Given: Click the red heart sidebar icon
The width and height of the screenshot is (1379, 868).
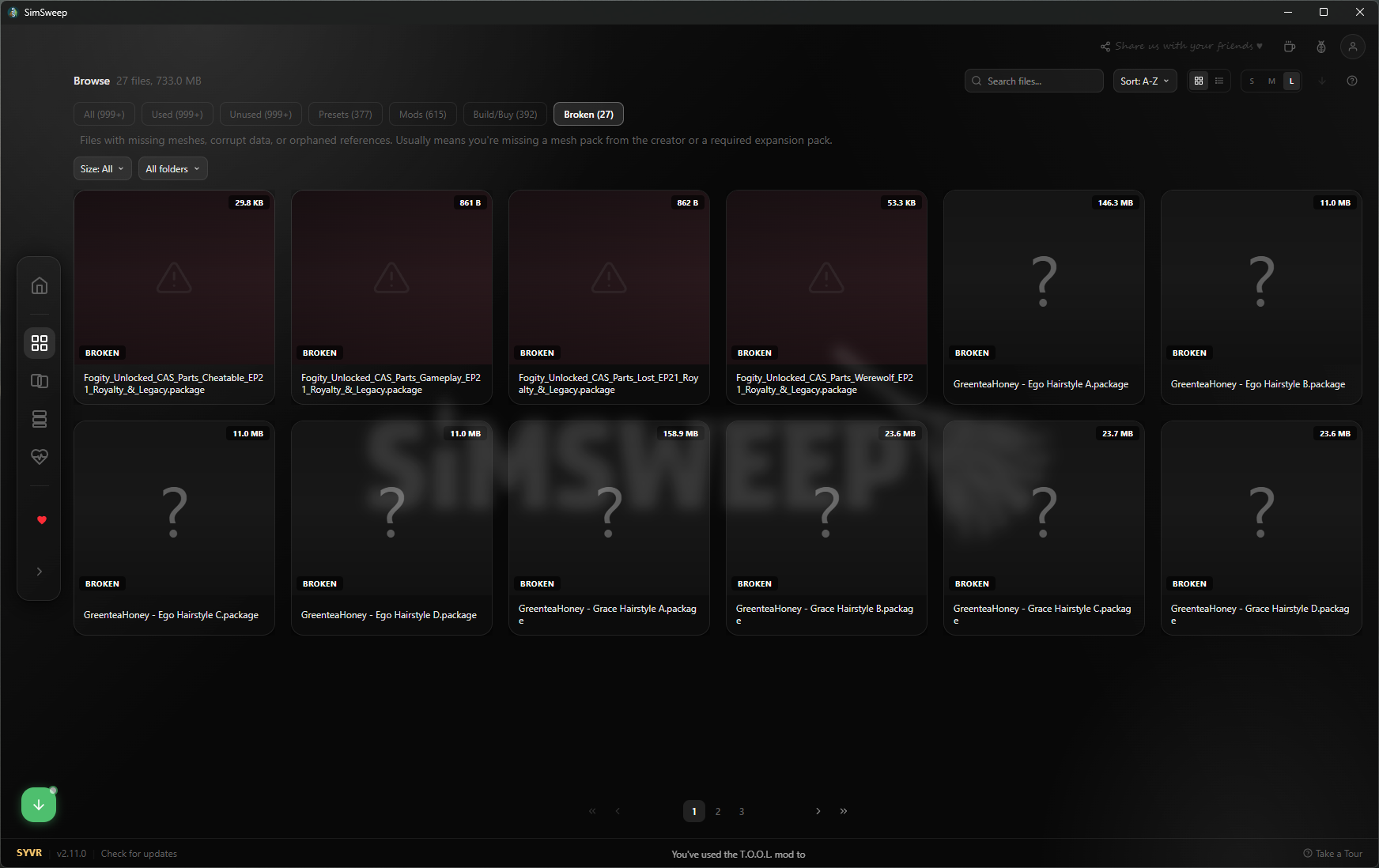Looking at the screenshot, I should (x=42, y=520).
